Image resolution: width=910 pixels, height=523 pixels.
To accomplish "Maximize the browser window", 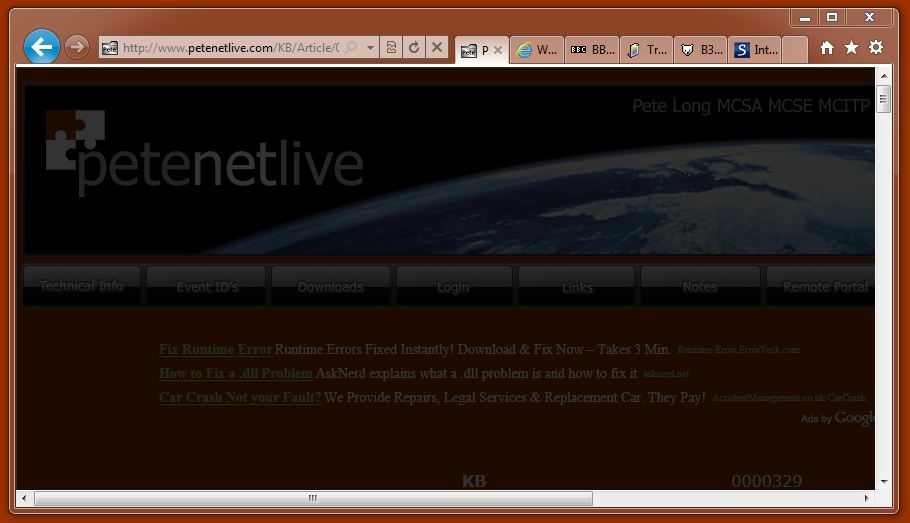I will (832, 18).
